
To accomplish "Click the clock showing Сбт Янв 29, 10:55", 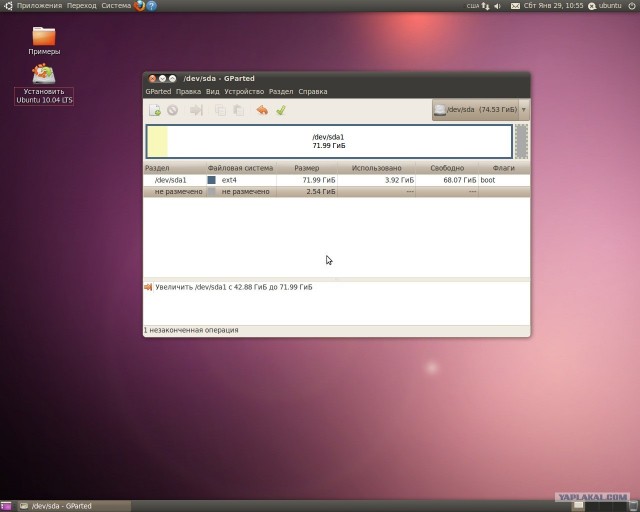I will 553,6.
